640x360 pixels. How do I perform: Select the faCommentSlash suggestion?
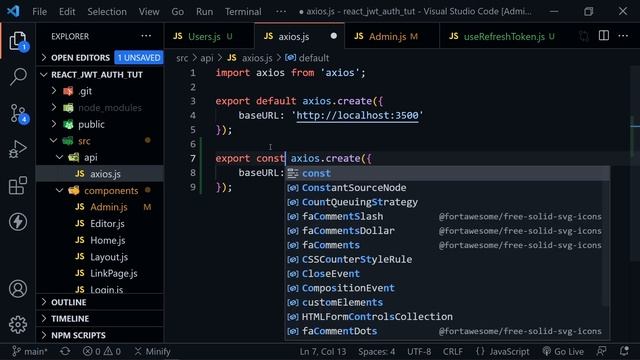tap(447, 216)
